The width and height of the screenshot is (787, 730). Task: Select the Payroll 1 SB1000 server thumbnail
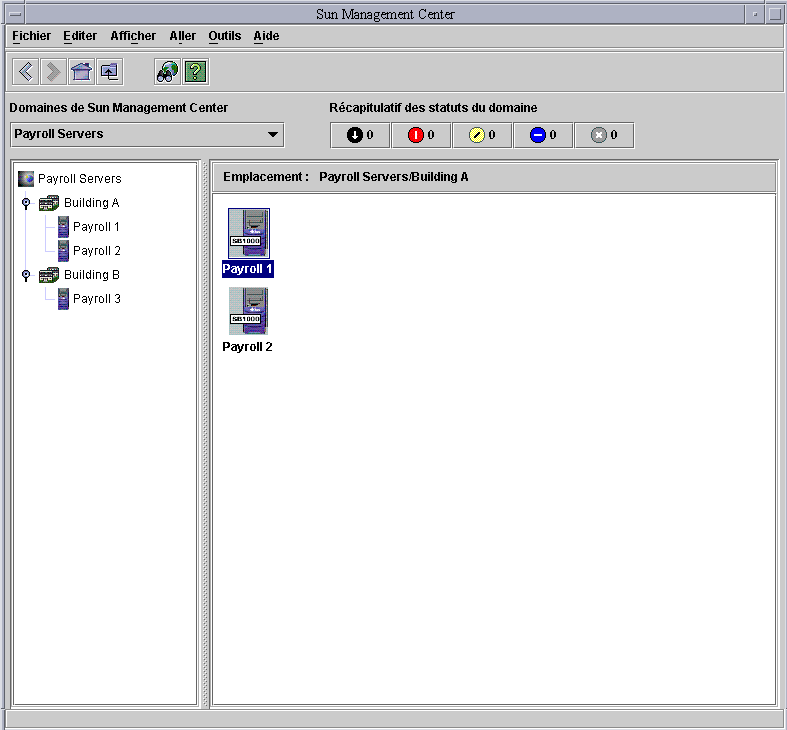(249, 233)
